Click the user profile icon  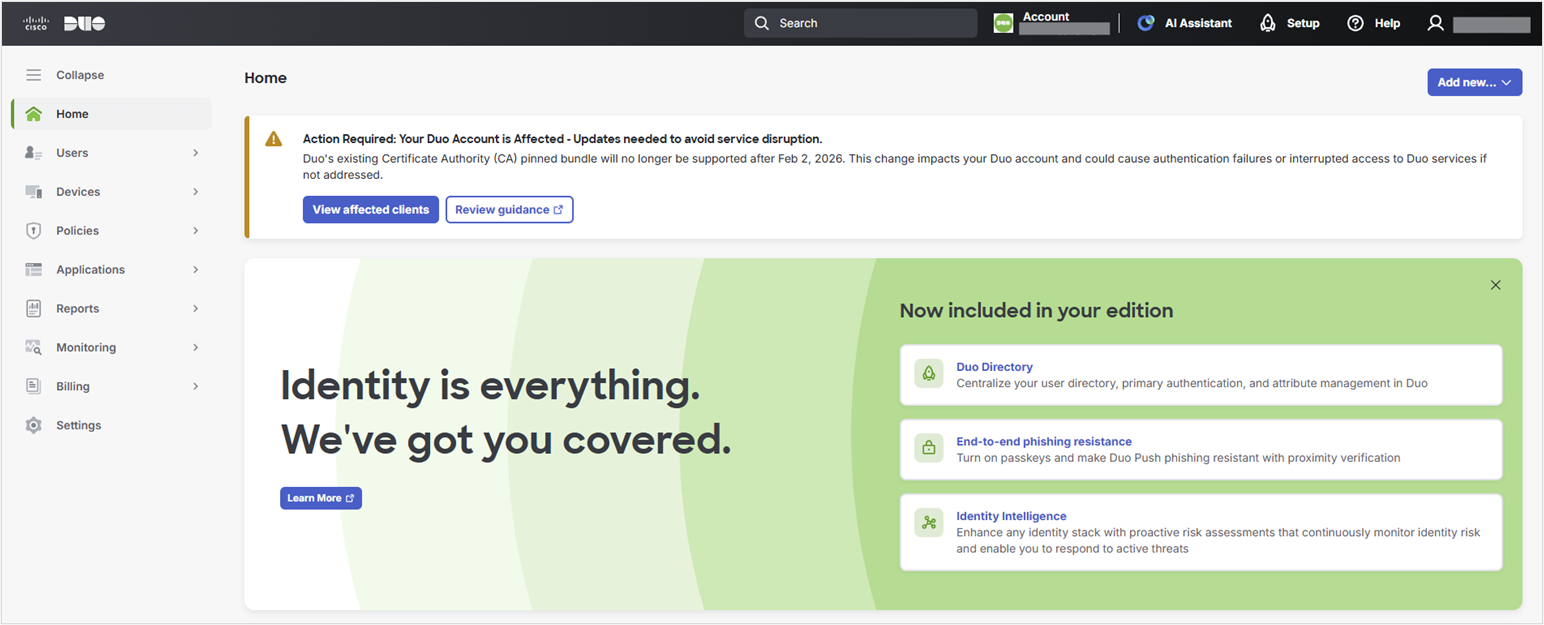[x=1436, y=23]
